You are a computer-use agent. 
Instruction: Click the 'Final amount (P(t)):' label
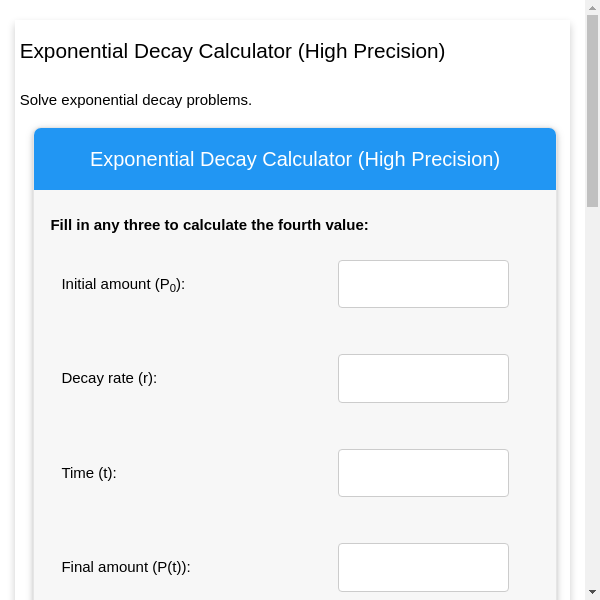(x=126, y=567)
